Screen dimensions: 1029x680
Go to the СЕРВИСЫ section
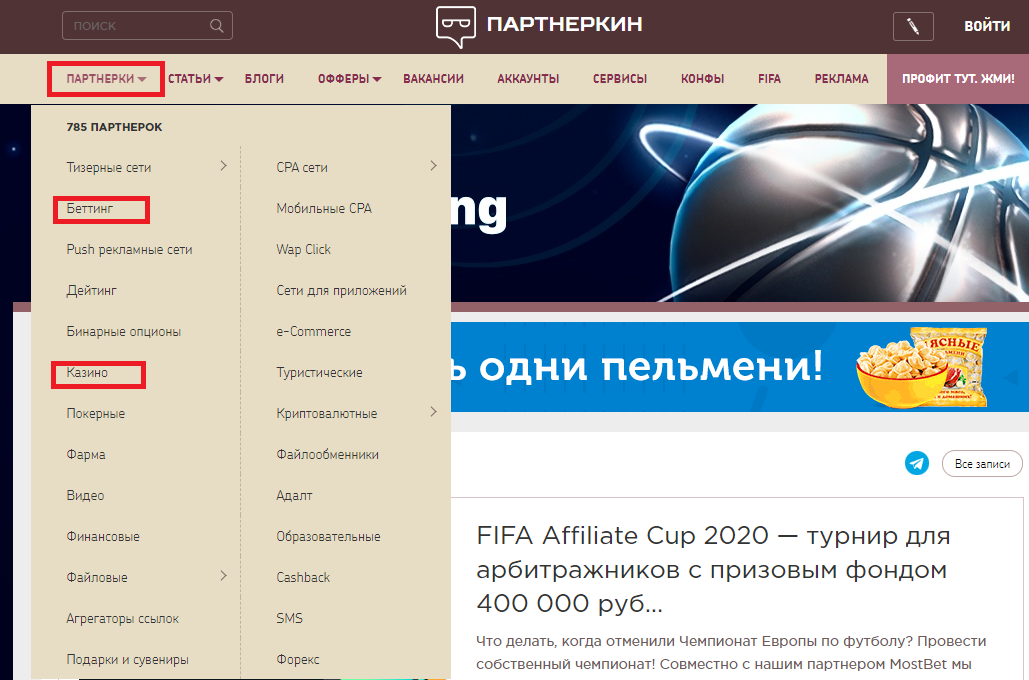pyautogui.click(x=620, y=79)
